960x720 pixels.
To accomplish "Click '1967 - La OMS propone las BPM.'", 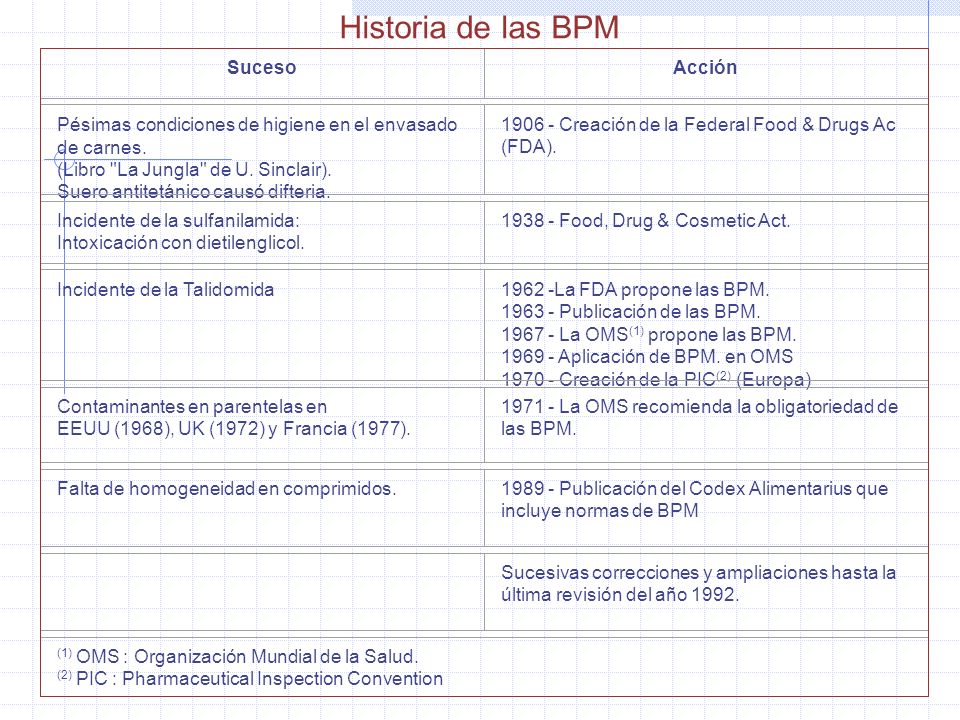I will click(x=649, y=334).
